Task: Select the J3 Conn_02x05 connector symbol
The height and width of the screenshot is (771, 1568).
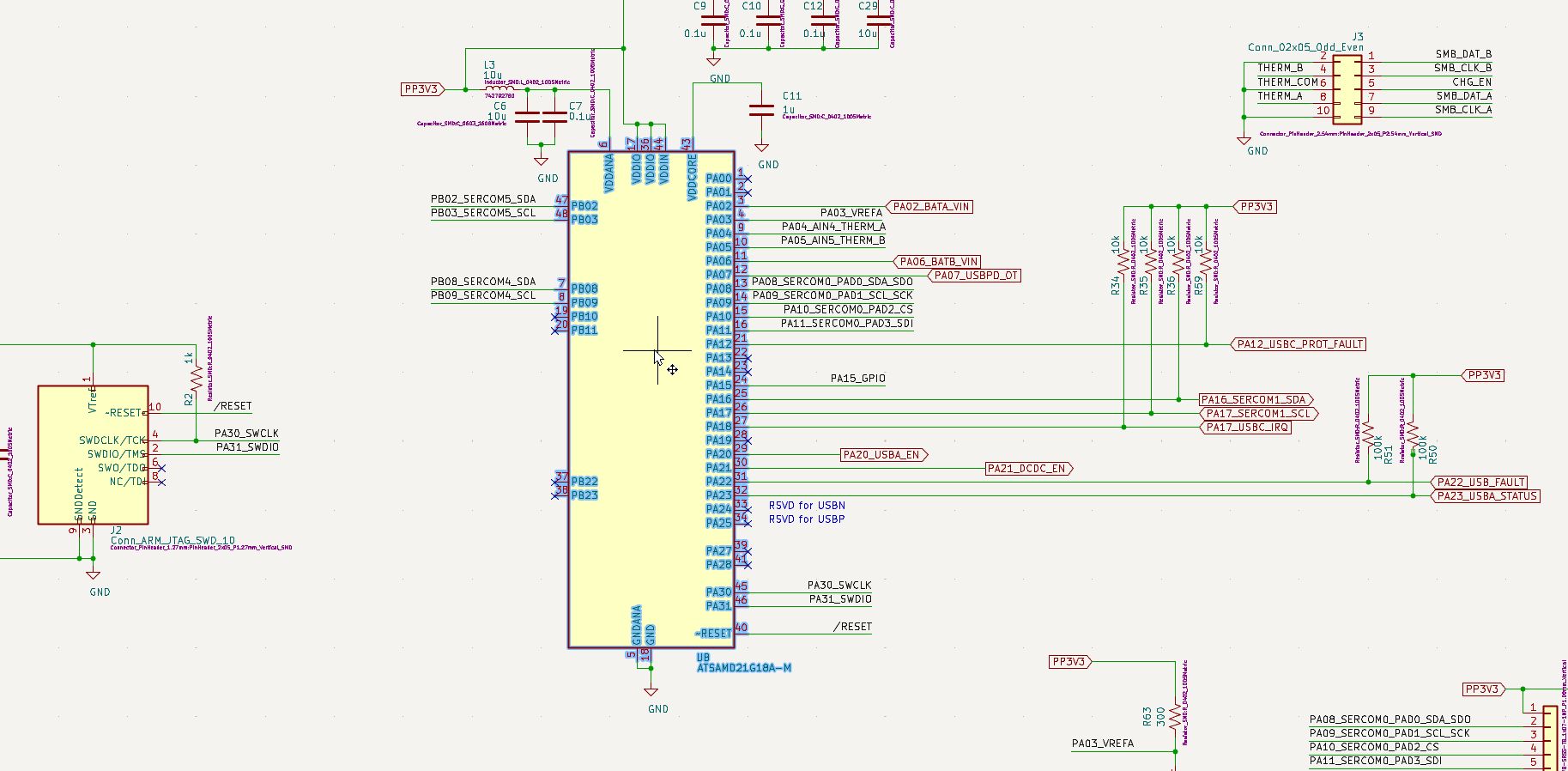Action: tap(1347, 89)
